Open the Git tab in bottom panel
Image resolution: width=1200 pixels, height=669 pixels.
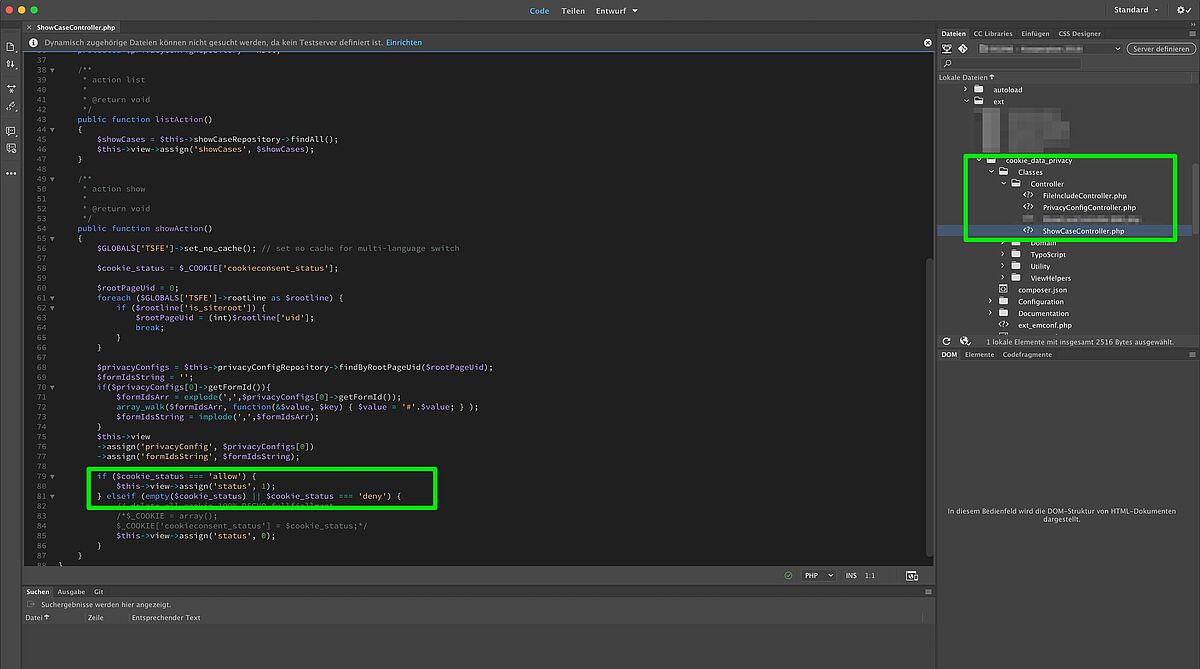(x=98, y=592)
